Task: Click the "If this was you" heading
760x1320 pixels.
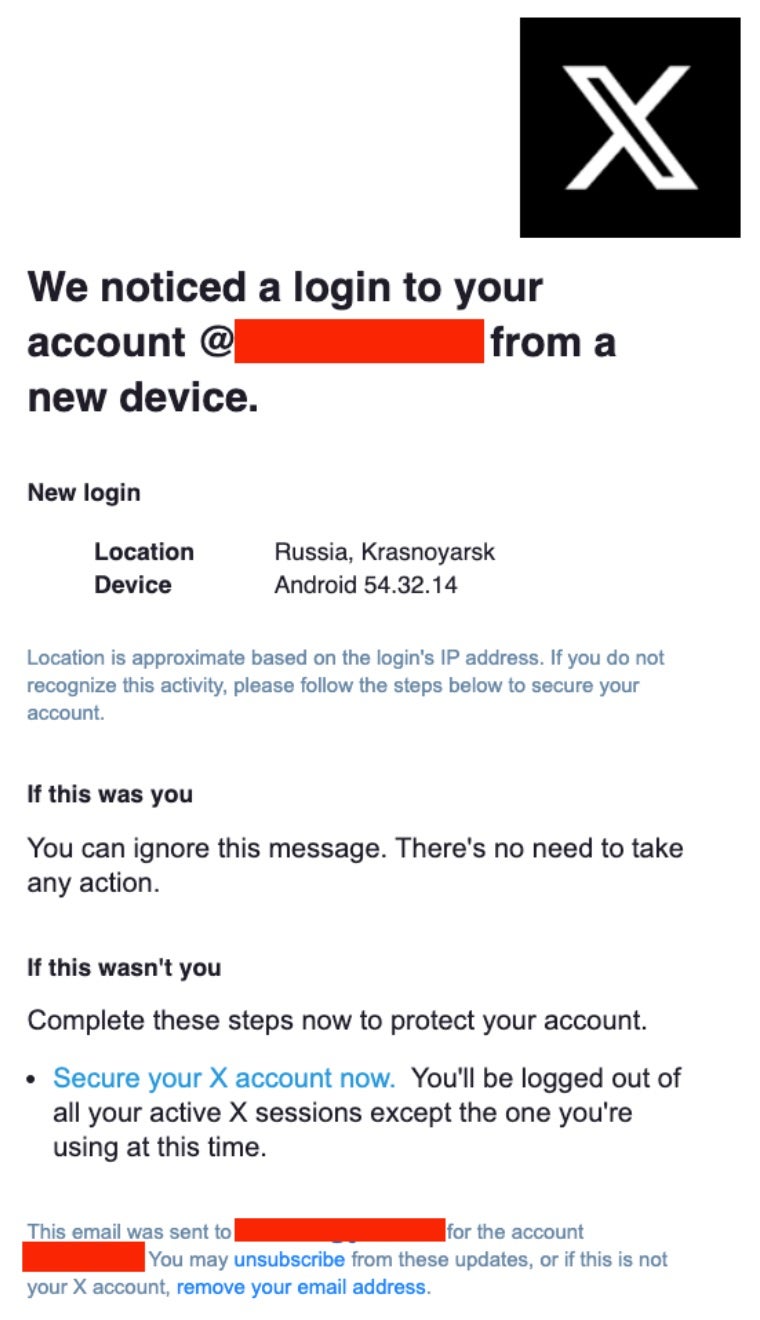Action: (x=110, y=795)
